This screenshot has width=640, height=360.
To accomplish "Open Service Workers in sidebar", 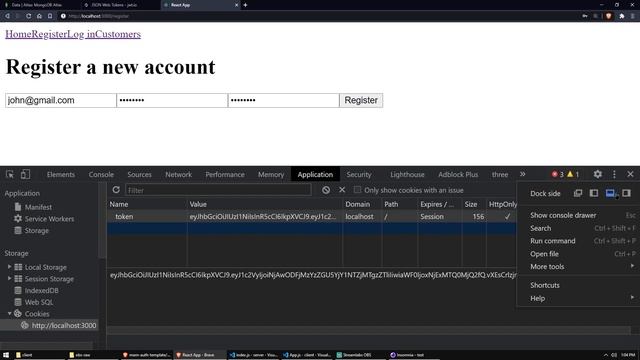I will (49, 219).
